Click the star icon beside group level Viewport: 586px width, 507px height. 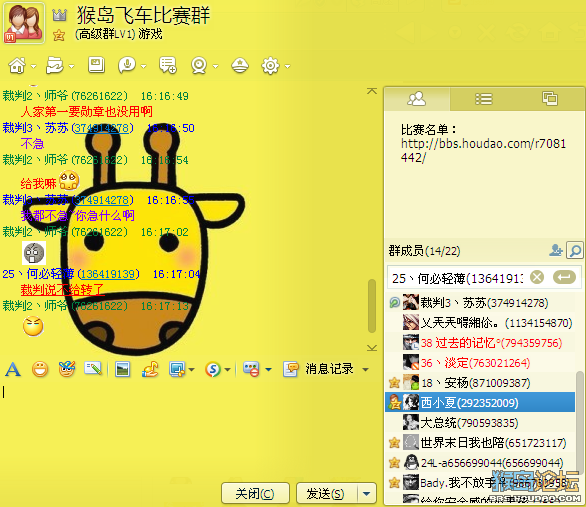pyautogui.click(x=59, y=35)
